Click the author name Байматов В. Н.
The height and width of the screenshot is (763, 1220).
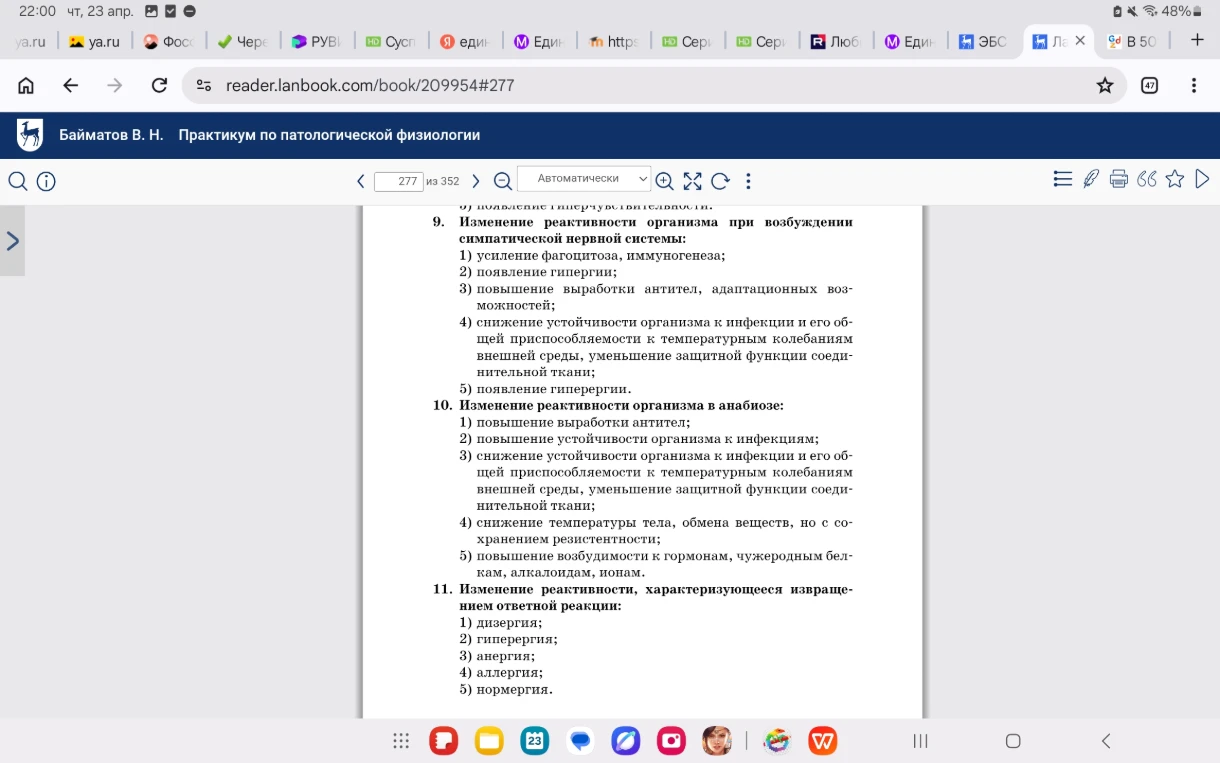111,135
